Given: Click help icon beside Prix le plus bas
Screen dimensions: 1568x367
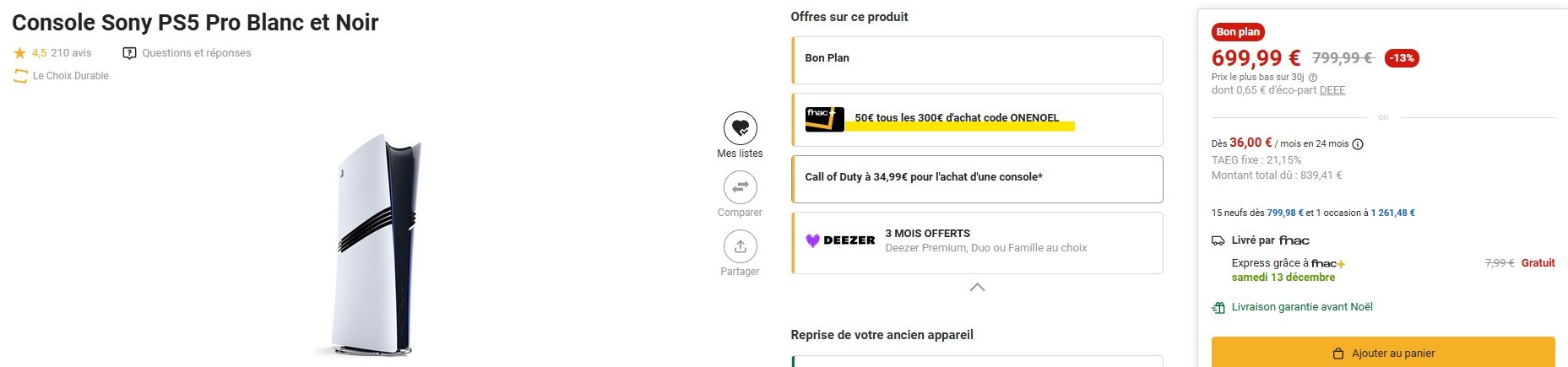Looking at the screenshot, I should [1313, 78].
